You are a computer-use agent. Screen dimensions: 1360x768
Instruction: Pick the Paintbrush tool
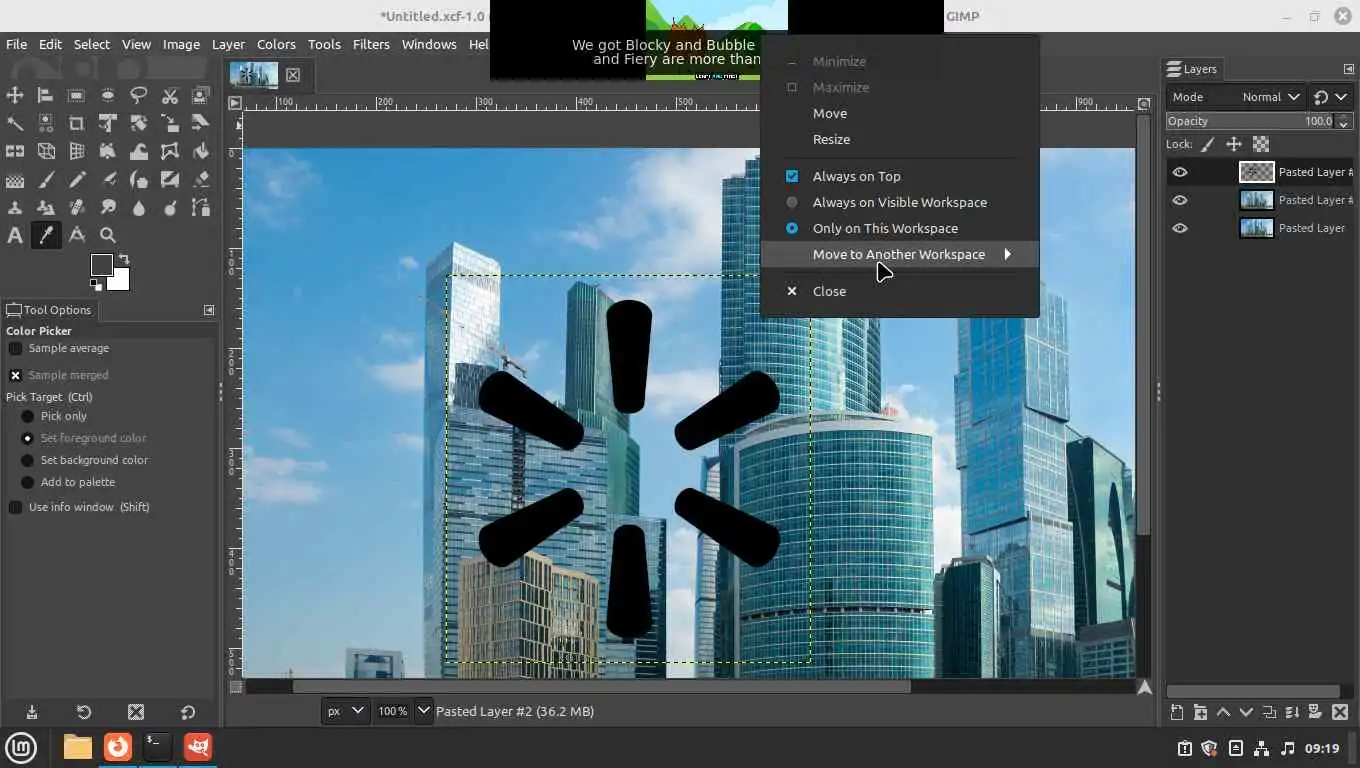[x=46, y=180]
